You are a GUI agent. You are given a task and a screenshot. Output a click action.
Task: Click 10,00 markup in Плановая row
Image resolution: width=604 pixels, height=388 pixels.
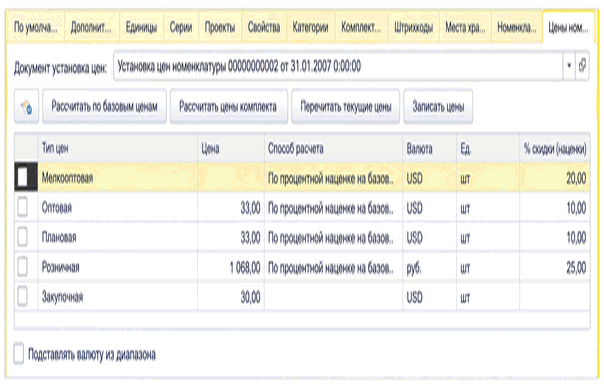555,237
